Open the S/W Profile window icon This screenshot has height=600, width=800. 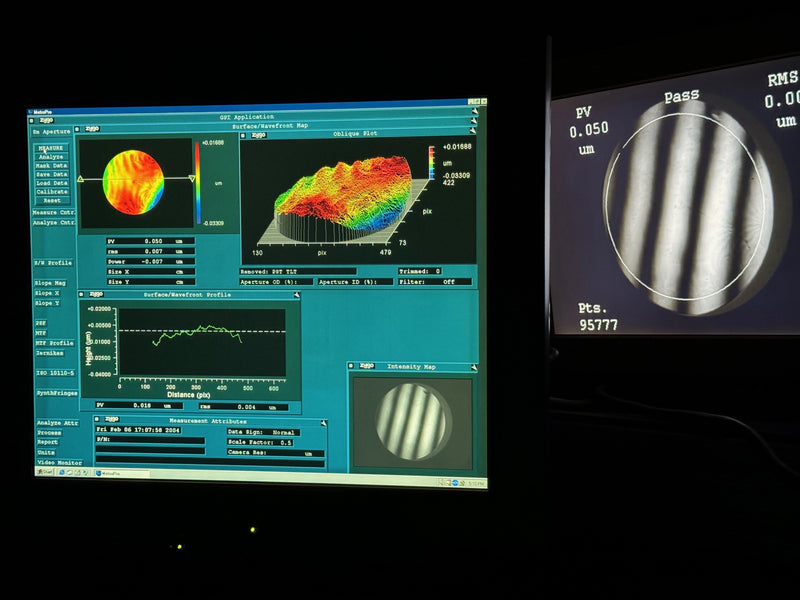tap(53, 262)
